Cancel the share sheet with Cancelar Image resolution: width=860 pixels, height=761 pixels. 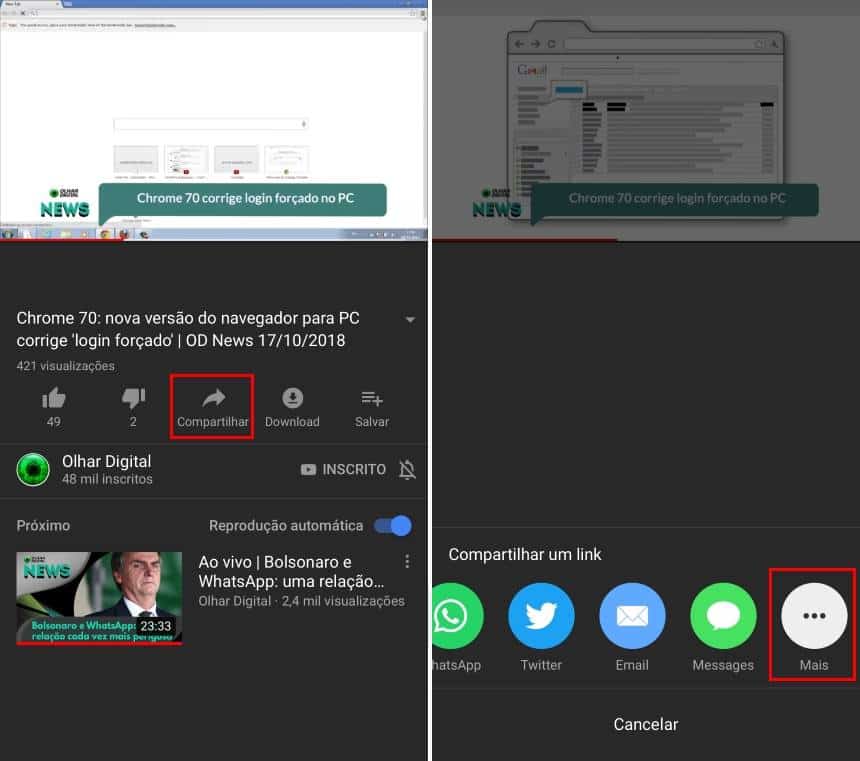(x=646, y=724)
